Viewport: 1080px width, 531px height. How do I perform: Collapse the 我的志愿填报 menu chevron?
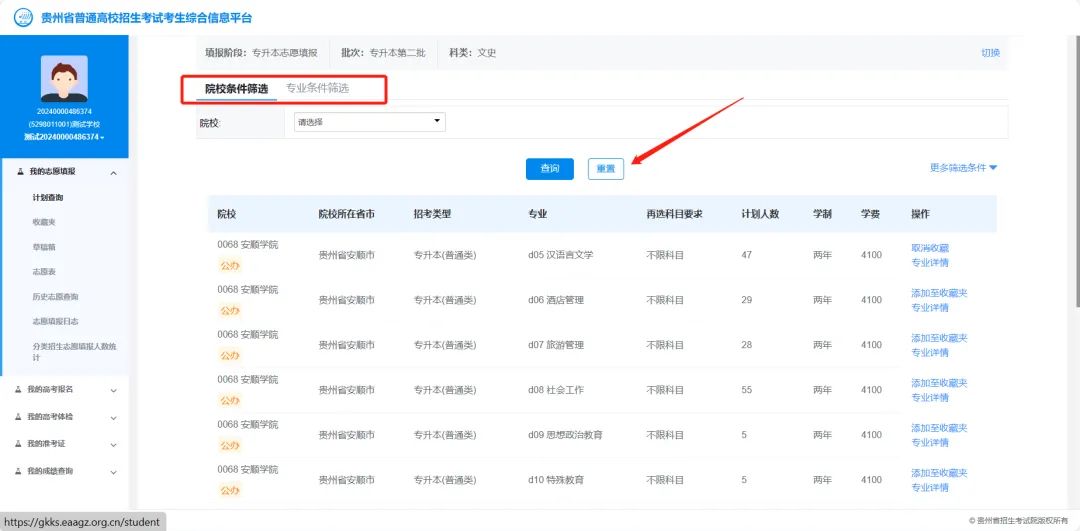pyautogui.click(x=113, y=173)
